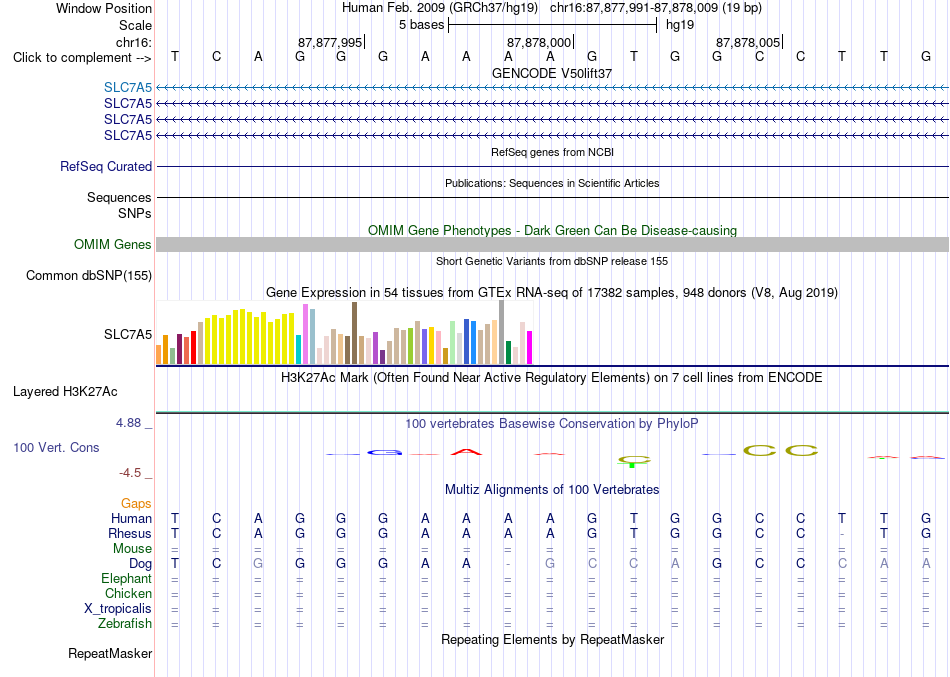Screen dimensions: 950x677
Task: Click the chr16:87,877,991-87,878,009 (19 bp) range text
Action: [656, 8]
